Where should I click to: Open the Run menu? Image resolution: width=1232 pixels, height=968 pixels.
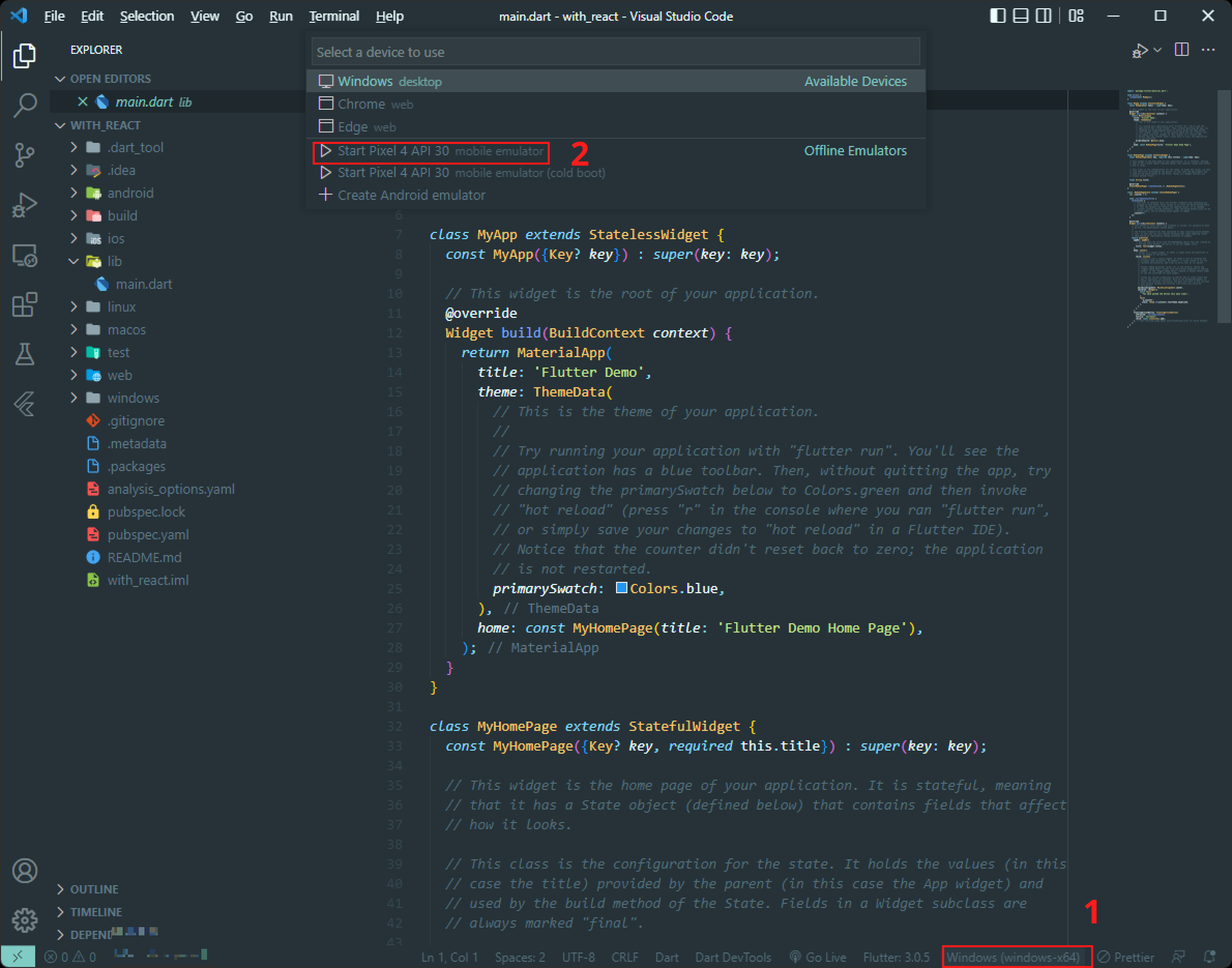(x=281, y=16)
